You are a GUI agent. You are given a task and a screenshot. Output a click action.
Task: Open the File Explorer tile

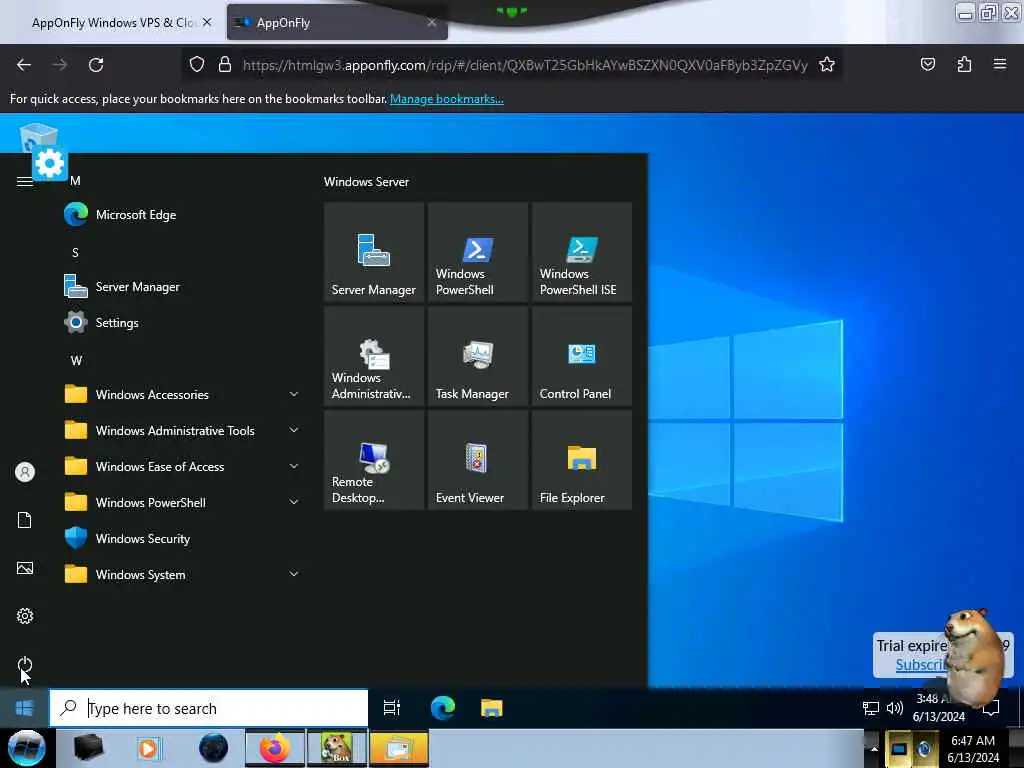tap(582, 460)
